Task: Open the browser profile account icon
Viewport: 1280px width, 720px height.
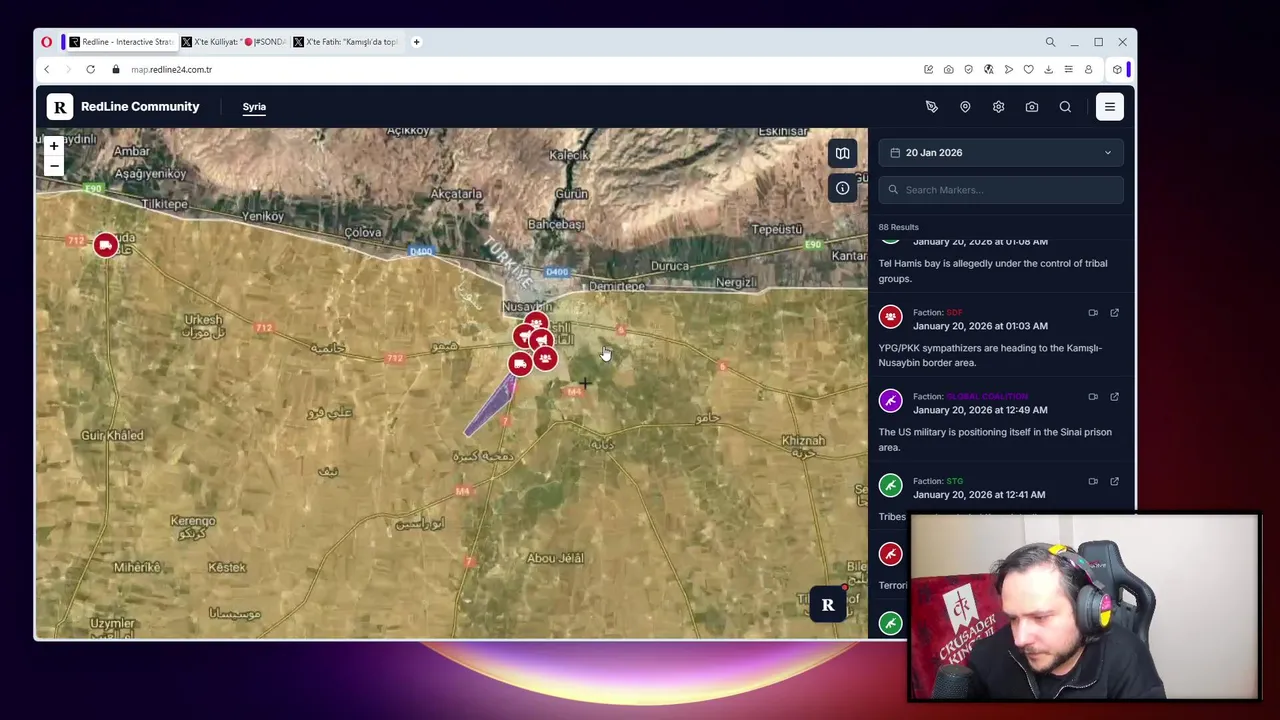Action: tap(1088, 70)
